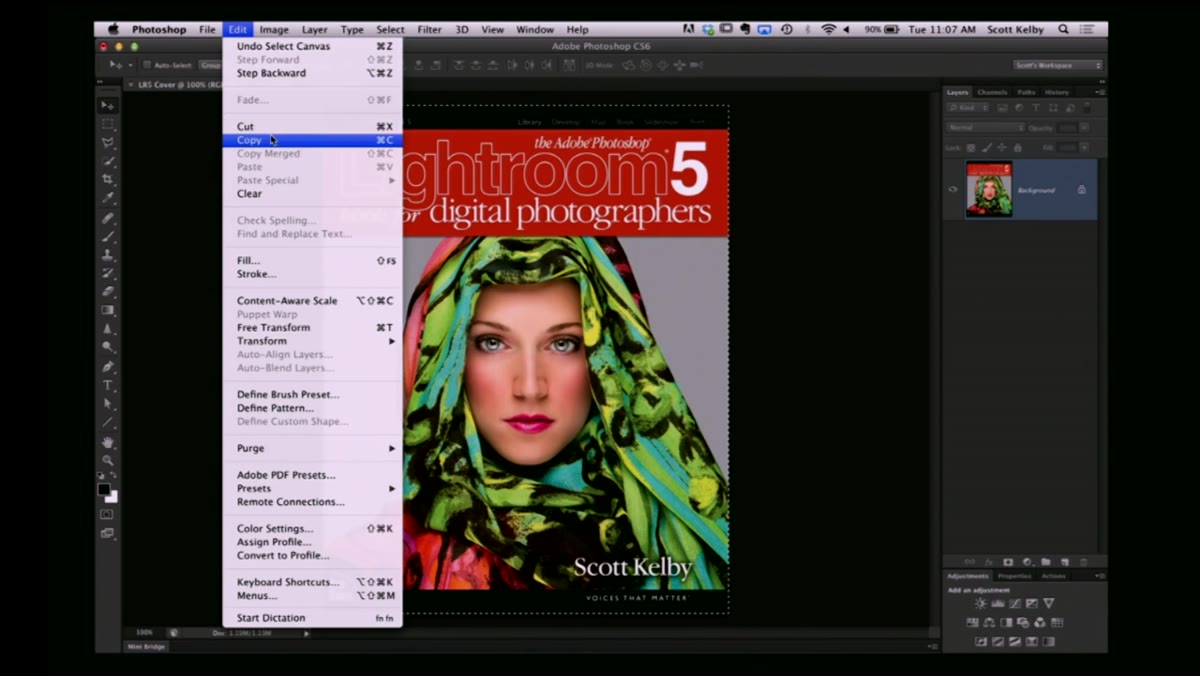Click the background color swatch
1200x676 pixels.
[111, 497]
